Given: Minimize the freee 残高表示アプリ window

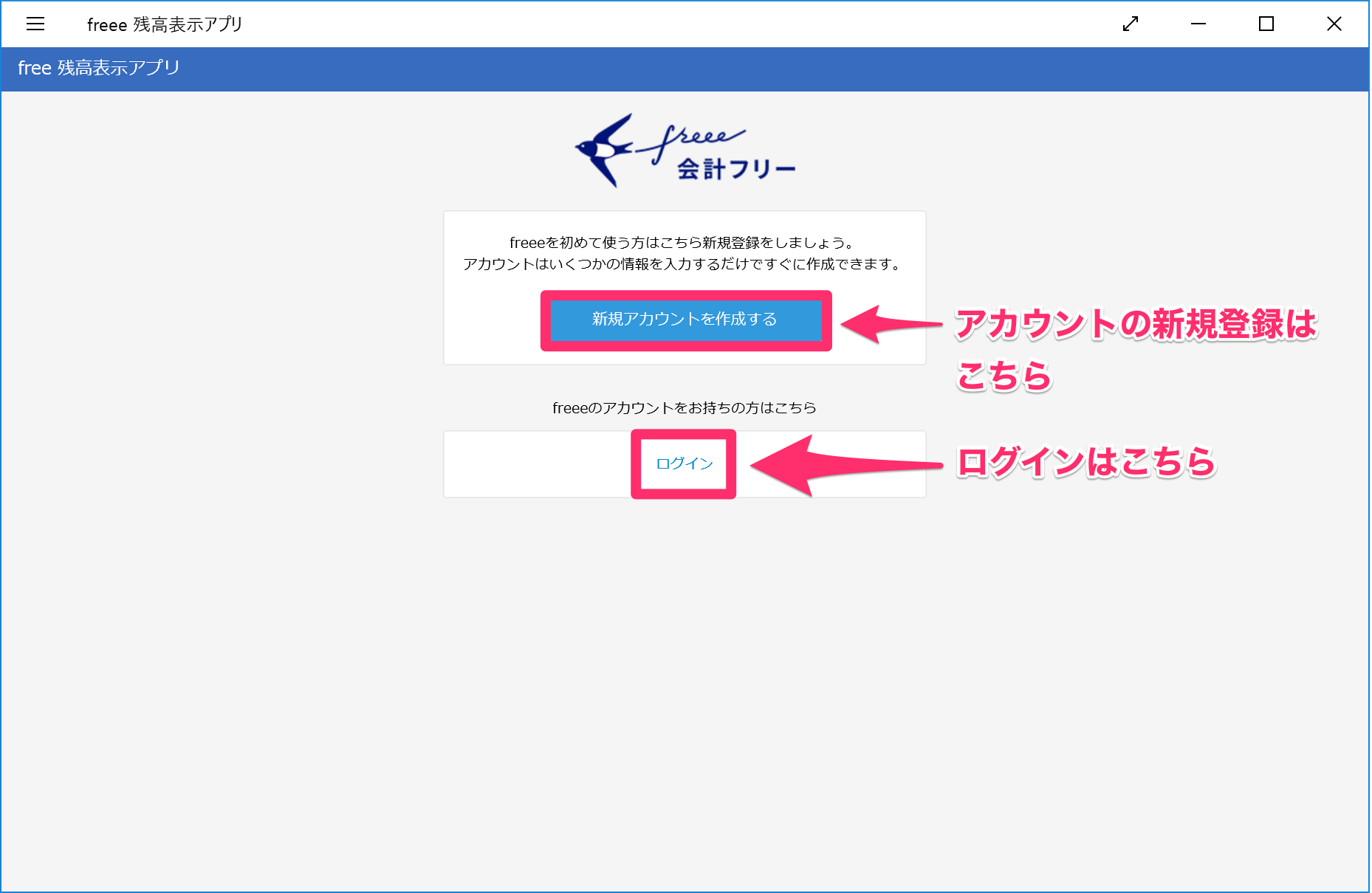Looking at the screenshot, I should coord(1198,24).
